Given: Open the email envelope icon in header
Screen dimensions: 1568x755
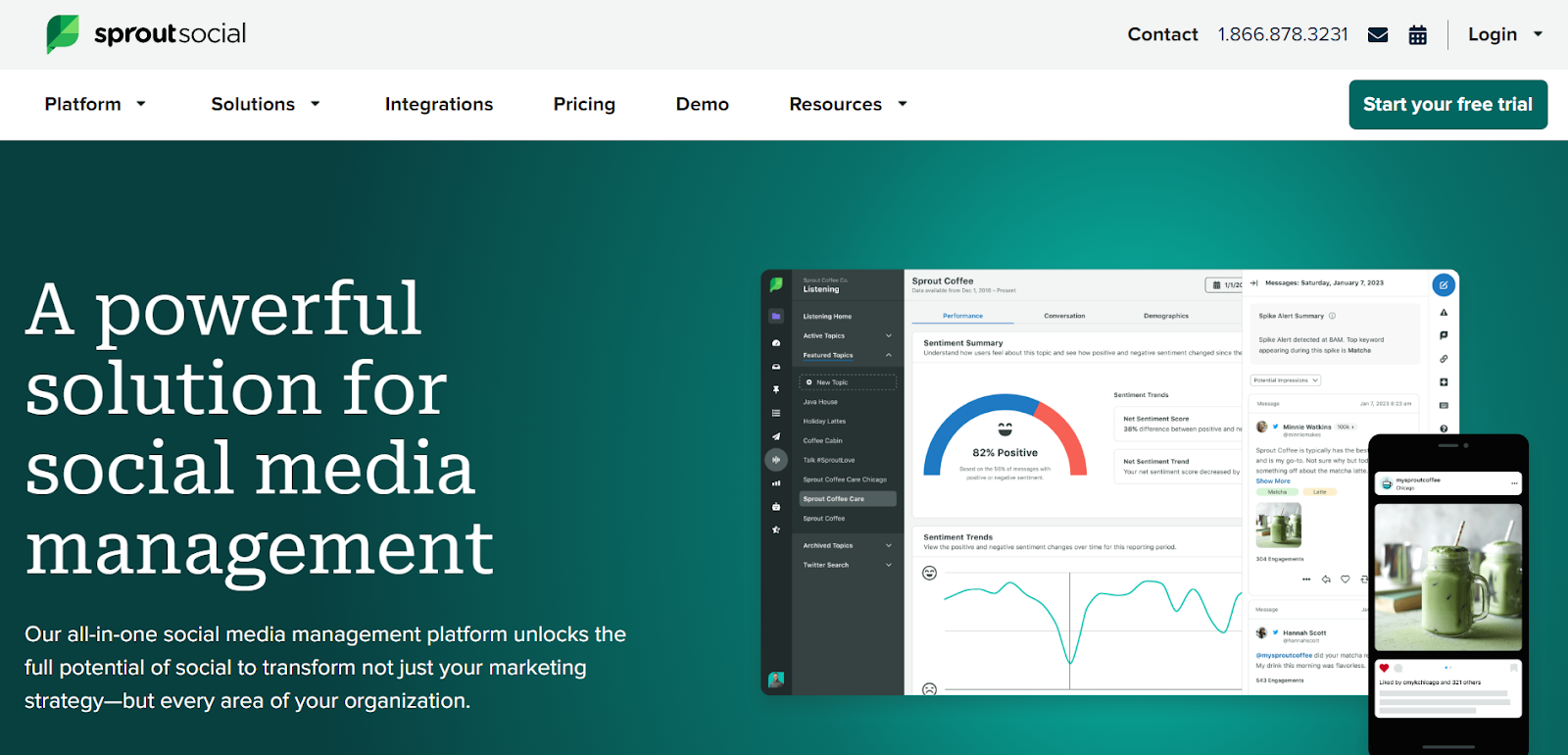Looking at the screenshot, I should (1378, 35).
